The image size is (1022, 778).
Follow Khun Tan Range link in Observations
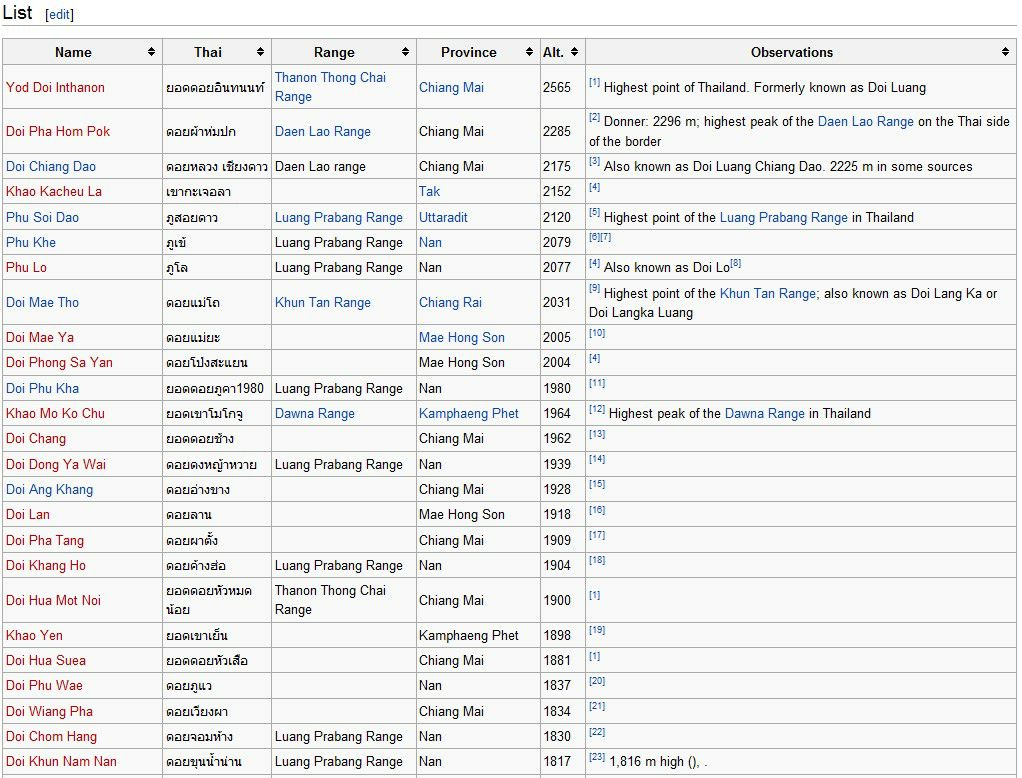(768, 293)
